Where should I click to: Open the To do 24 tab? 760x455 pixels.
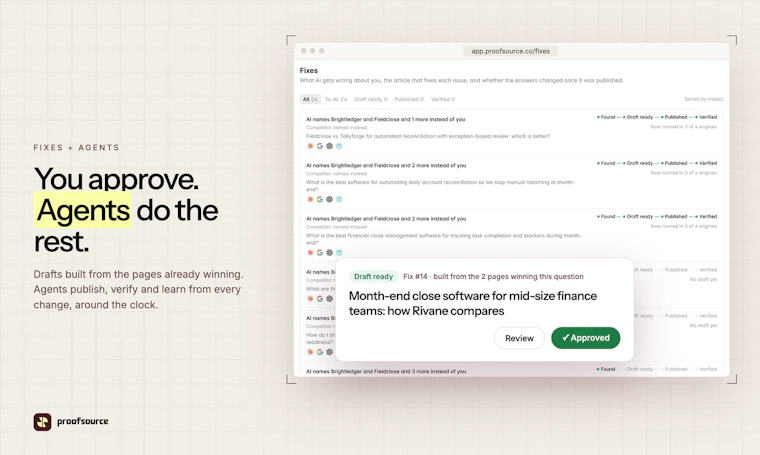[336, 99]
